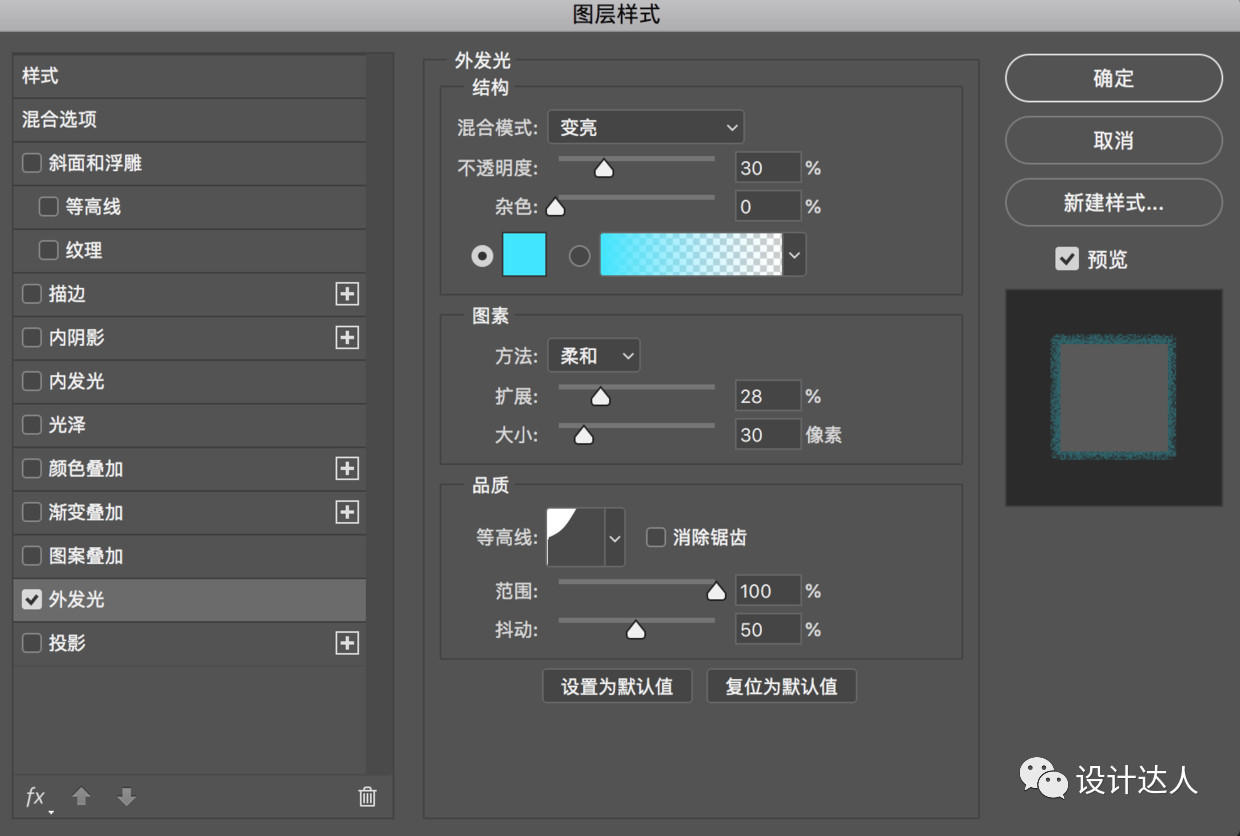Add another 内阴影 effect with plus icon

click(347, 338)
